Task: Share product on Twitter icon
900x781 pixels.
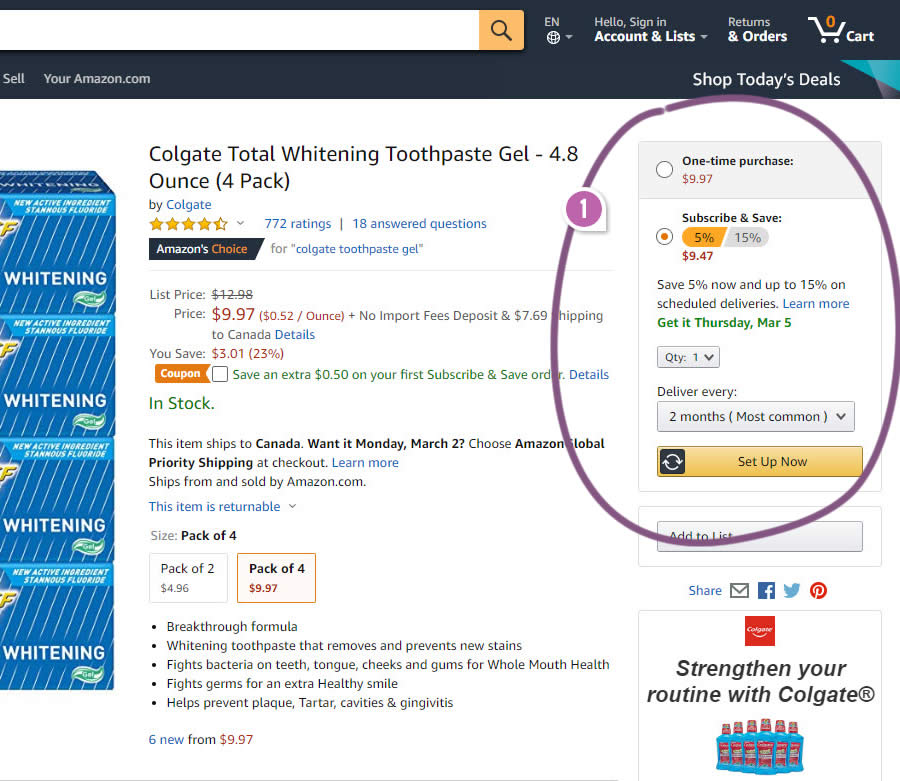Action: pyautogui.click(x=792, y=591)
